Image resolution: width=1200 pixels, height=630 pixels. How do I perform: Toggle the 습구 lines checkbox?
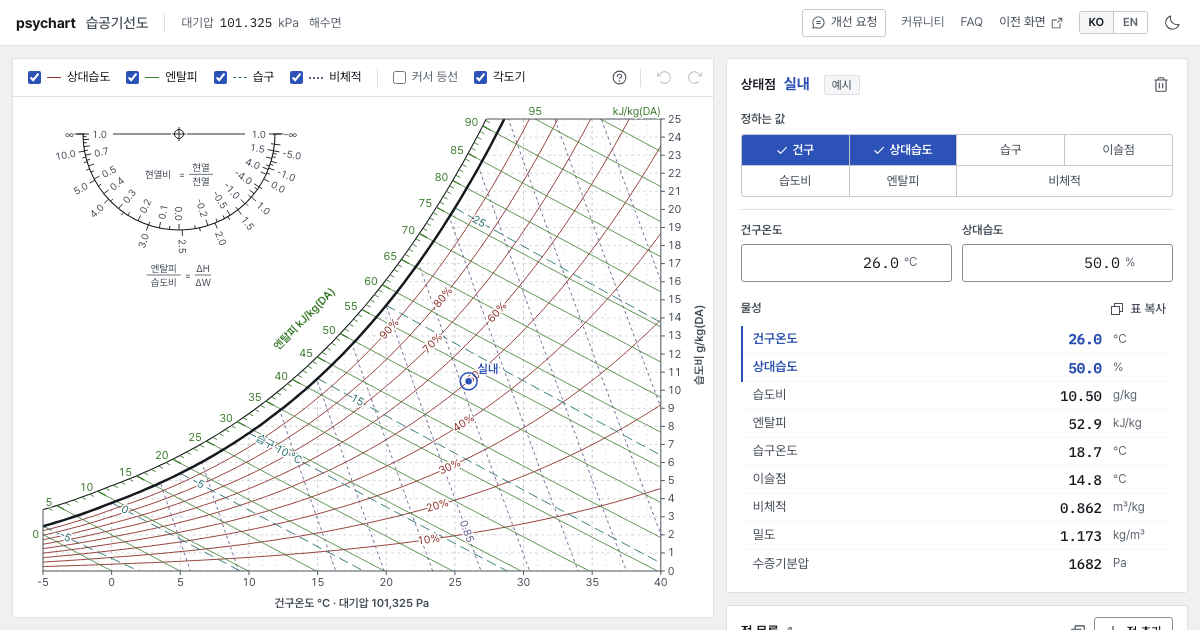coord(221,77)
